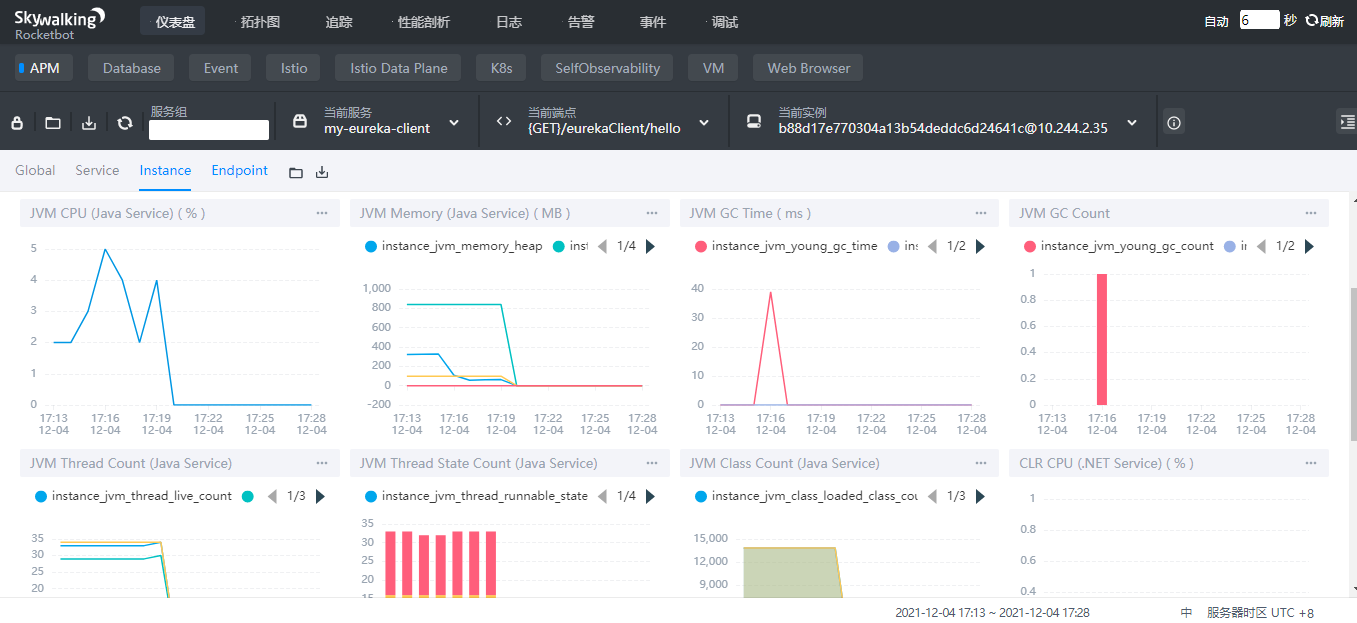Open the 性能剖析 profiling menu
This screenshot has height=623, width=1357.
point(422,22)
